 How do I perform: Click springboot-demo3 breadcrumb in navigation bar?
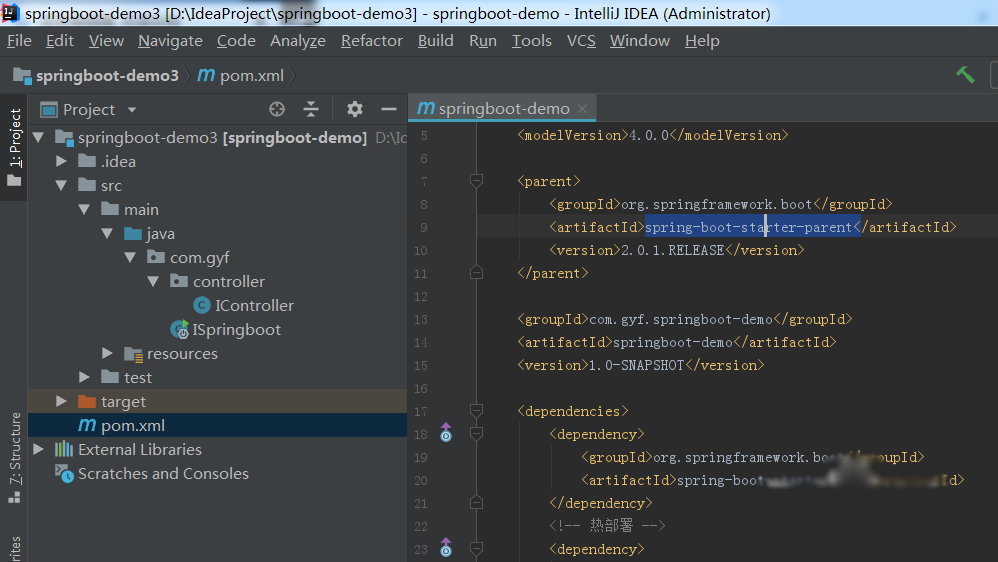click(107, 76)
